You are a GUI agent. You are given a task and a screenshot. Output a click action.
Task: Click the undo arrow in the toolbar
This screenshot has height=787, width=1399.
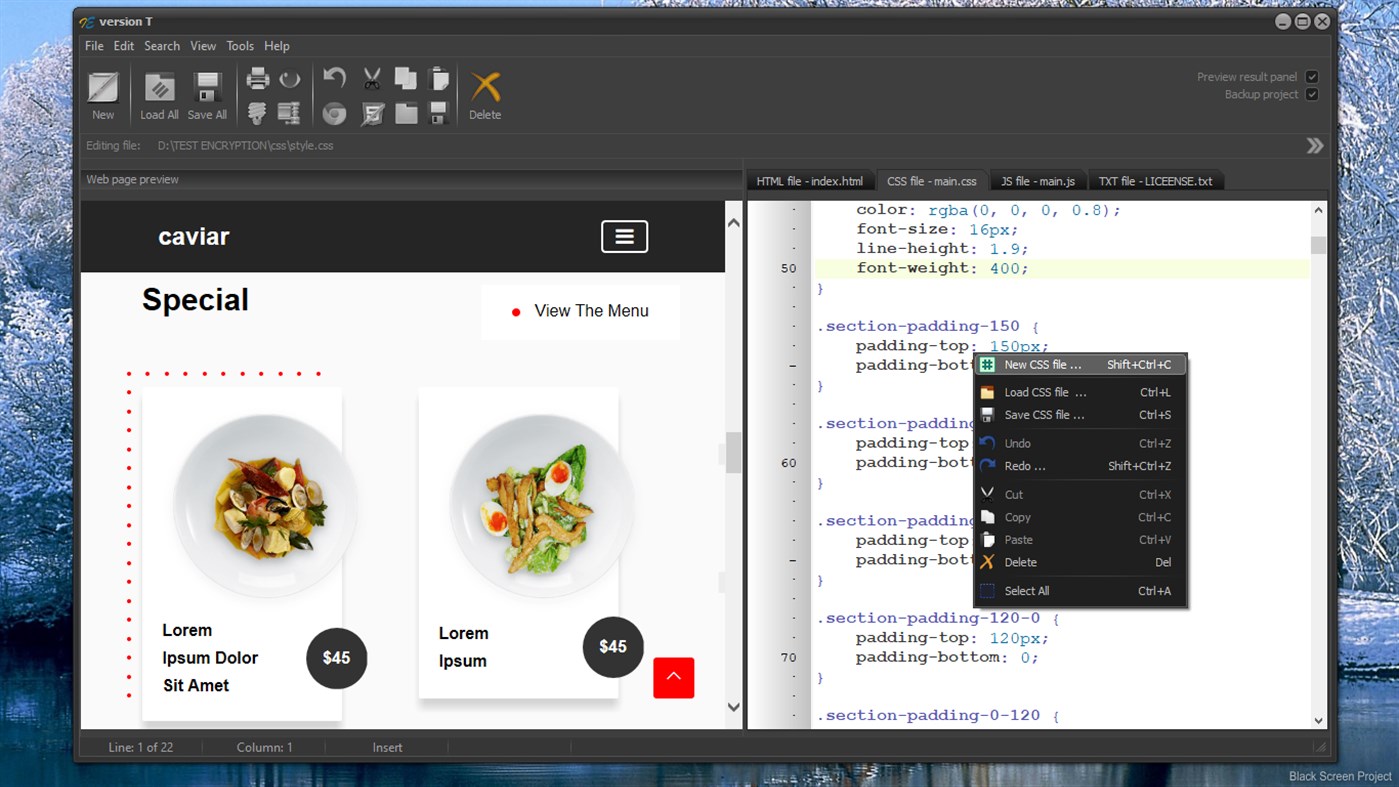(335, 78)
